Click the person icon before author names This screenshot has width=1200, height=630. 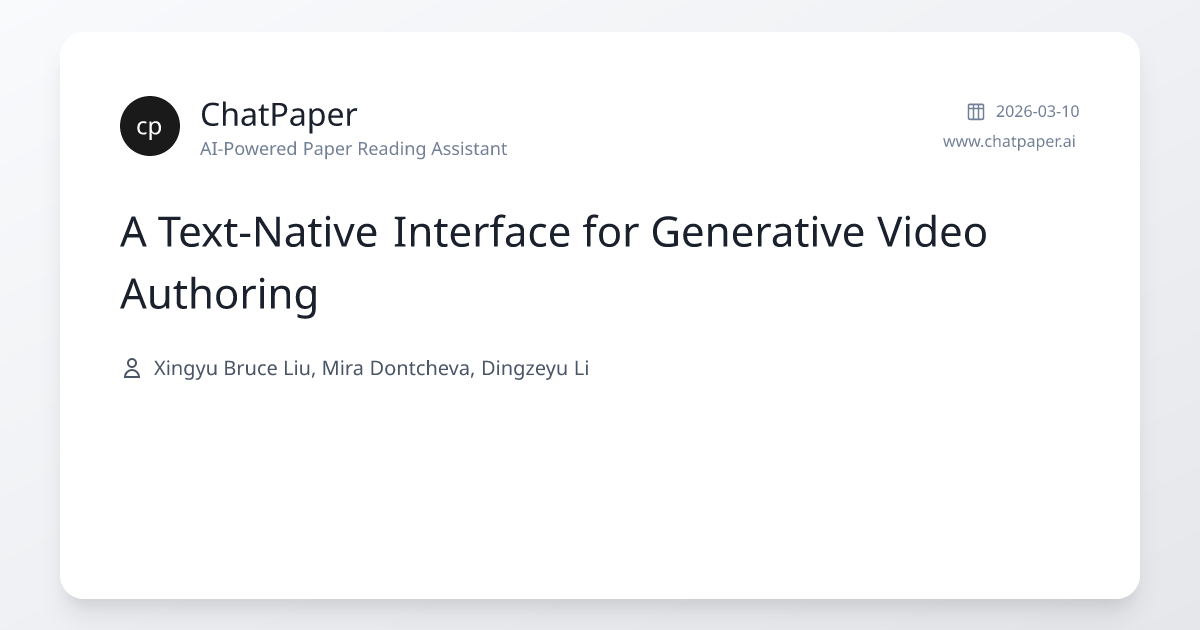tap(131, 368)
